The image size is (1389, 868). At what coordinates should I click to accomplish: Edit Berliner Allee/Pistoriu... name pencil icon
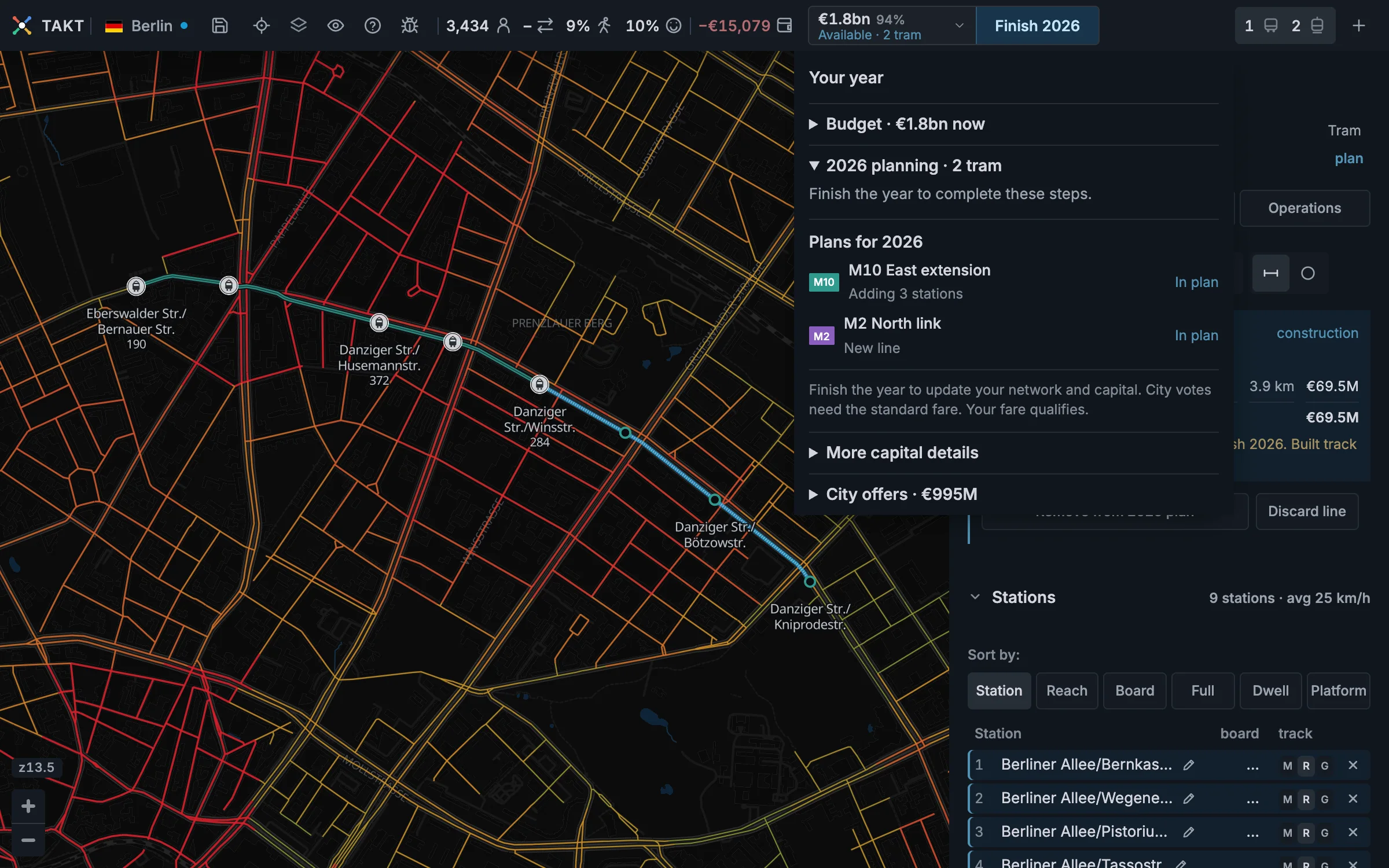coord(1189,832)
